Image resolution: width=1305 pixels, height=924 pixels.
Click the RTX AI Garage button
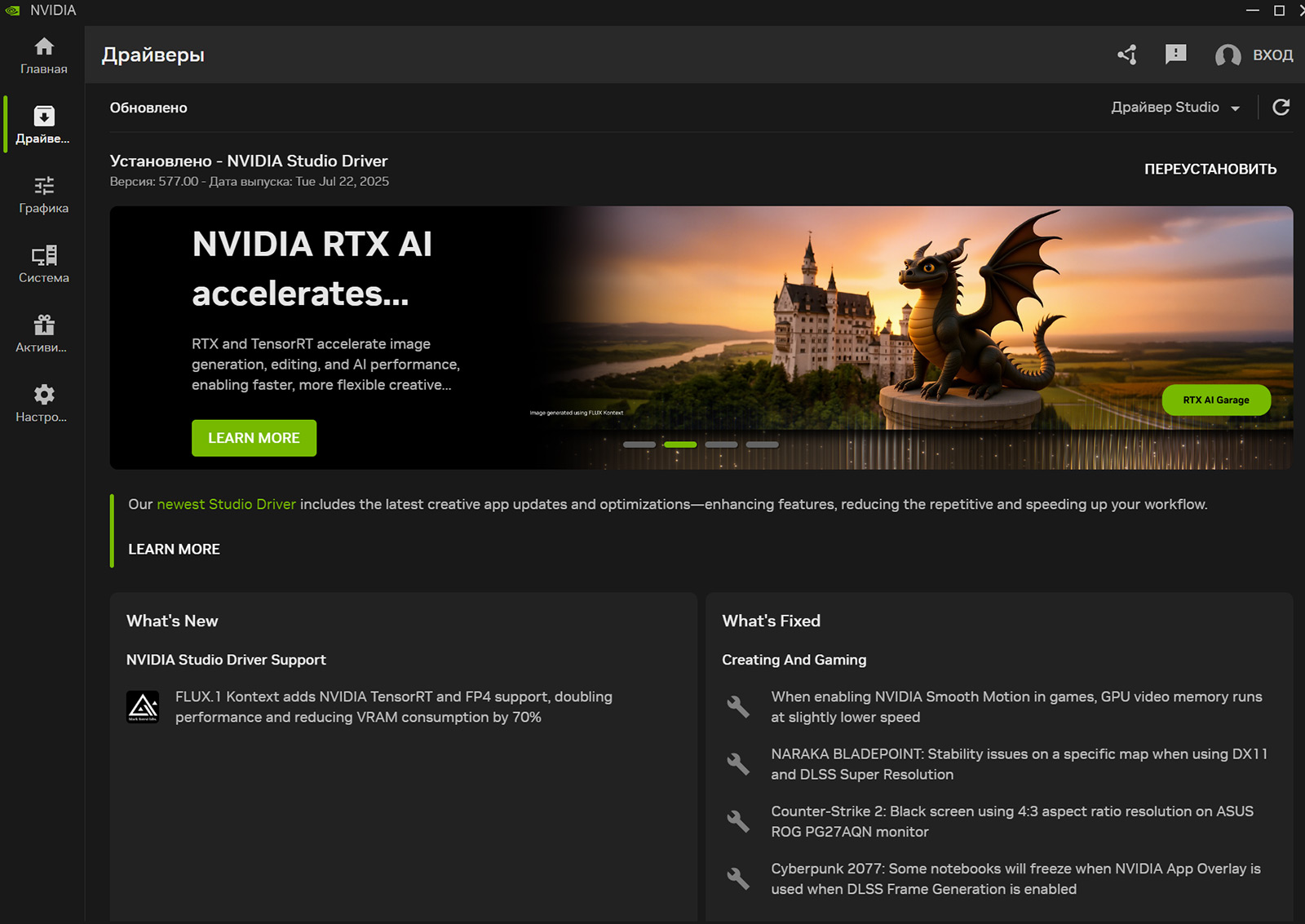click(x=1216, y=400)
